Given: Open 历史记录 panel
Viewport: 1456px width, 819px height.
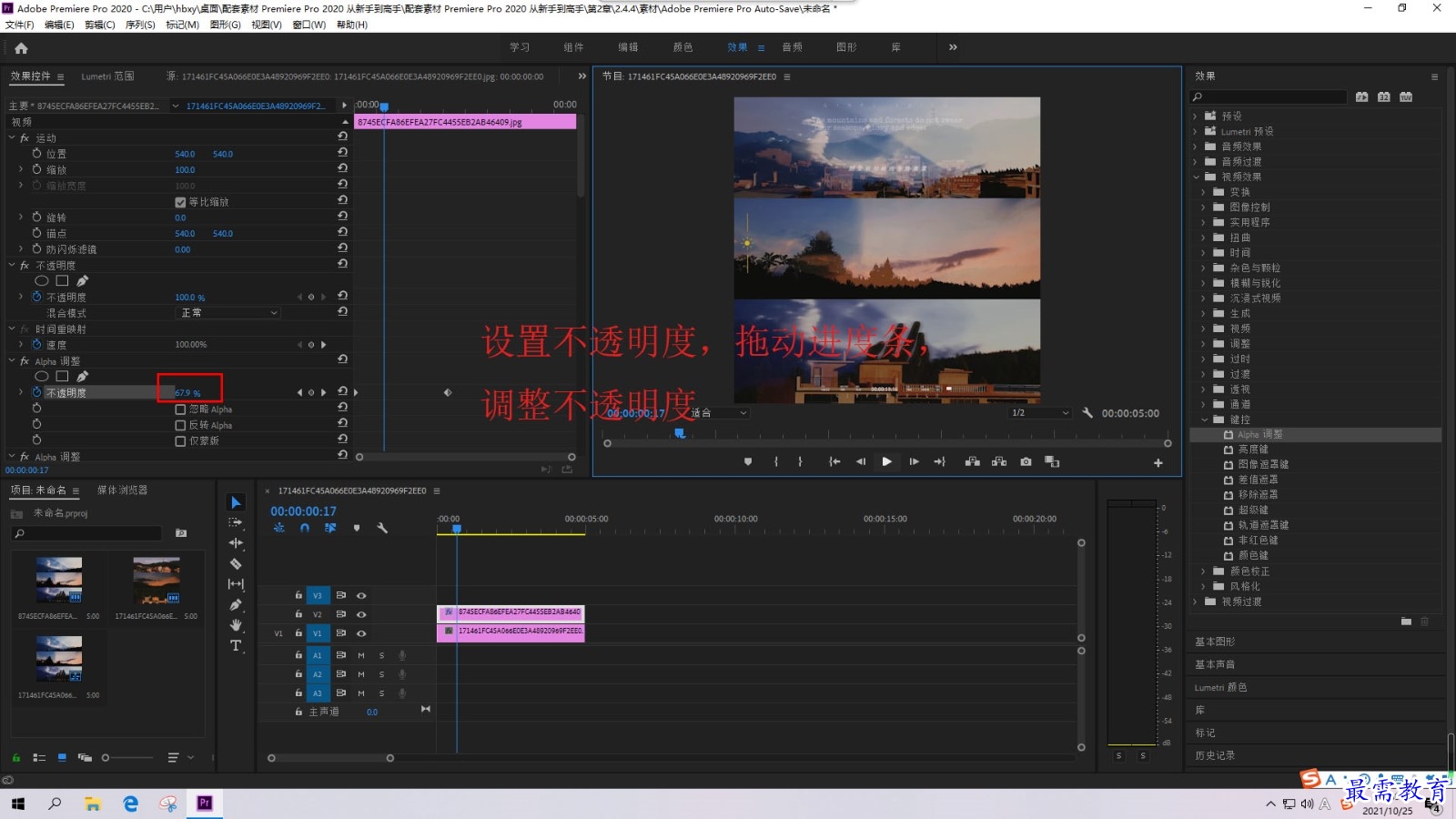Looking at the screenshot, I should tap(1215, 755).
